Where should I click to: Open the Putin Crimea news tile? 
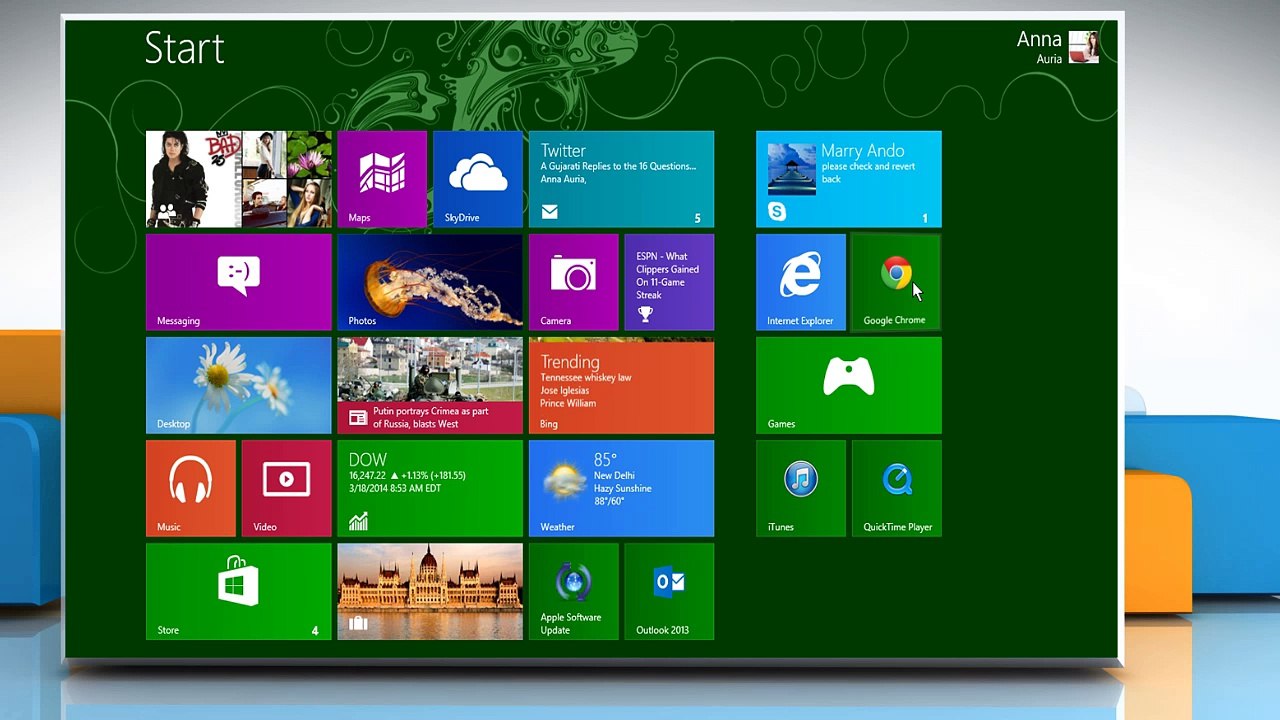click(430, 385)
